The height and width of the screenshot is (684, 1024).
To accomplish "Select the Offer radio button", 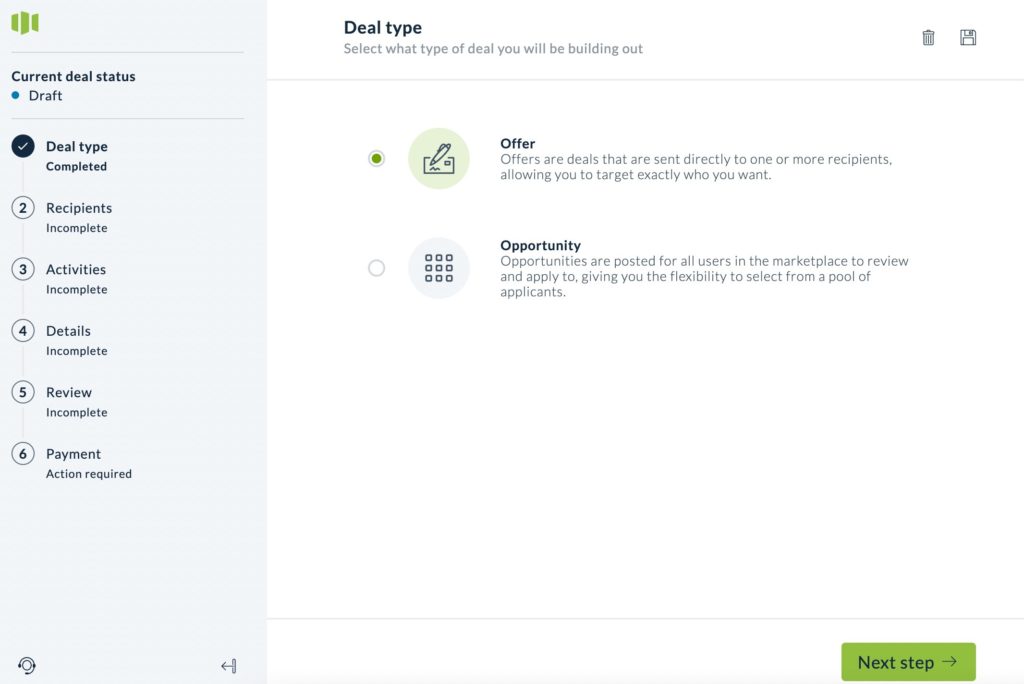I will point(376,159).
